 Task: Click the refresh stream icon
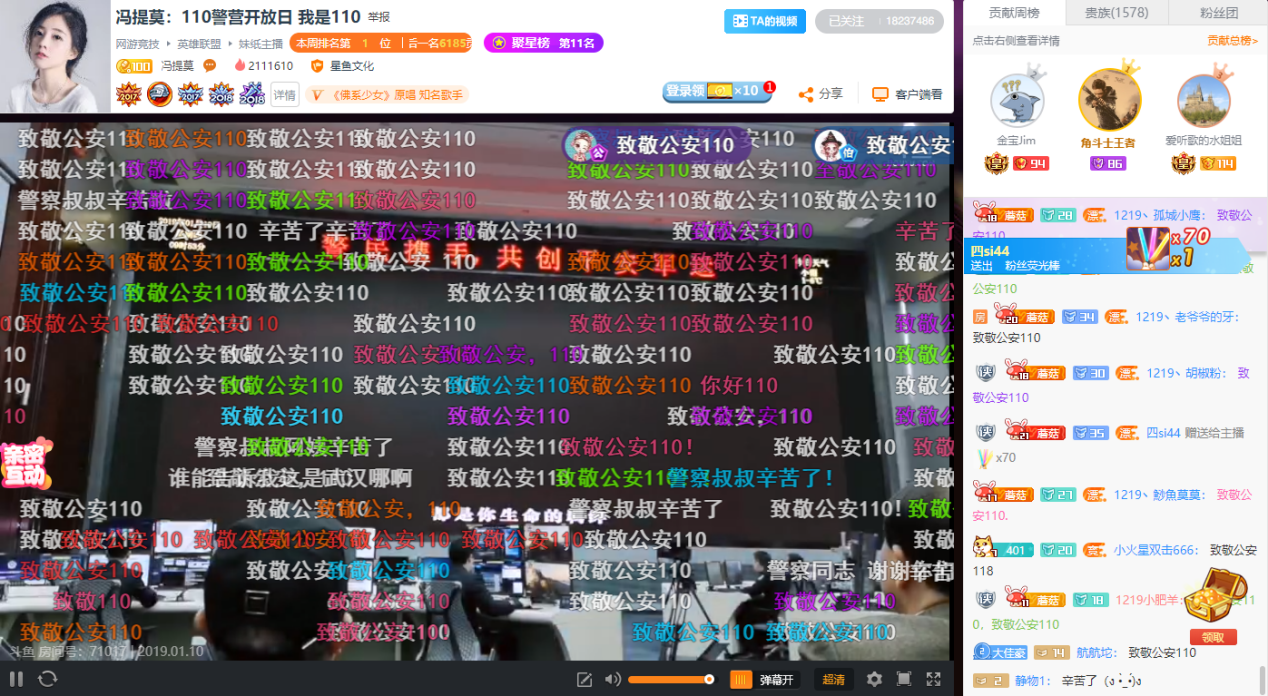(x=47, y=679)
